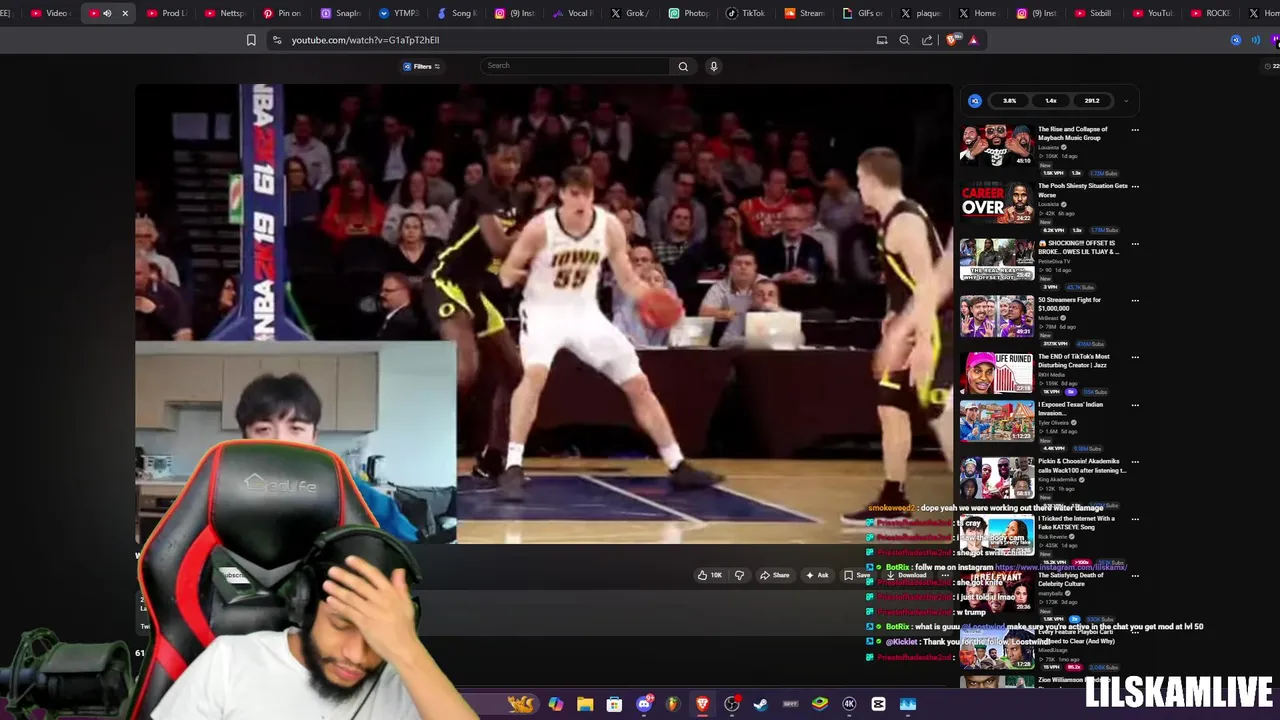The height and width of the screenshot is (720, 1280).
Task: Dislike the video with thumbs-down button
Action: (739, 575)
